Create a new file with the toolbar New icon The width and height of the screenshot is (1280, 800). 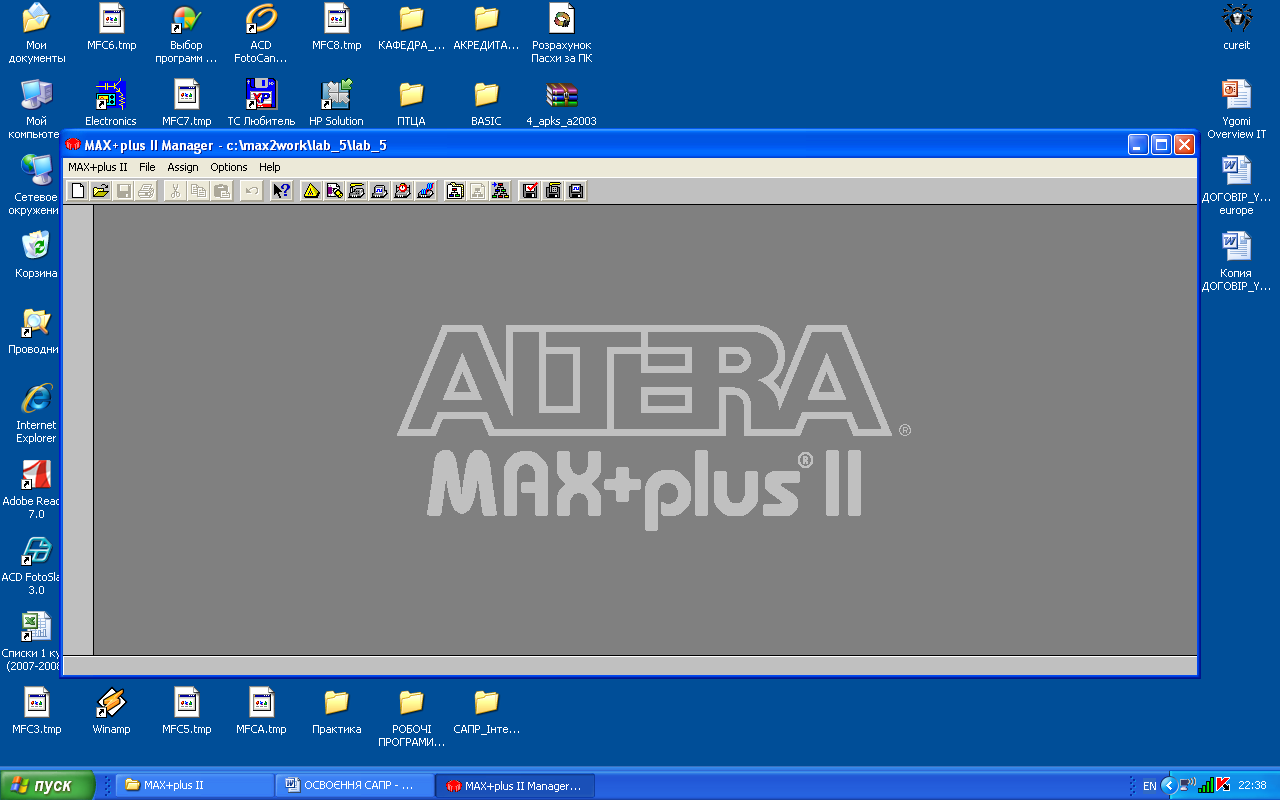(x=78, y=190)
